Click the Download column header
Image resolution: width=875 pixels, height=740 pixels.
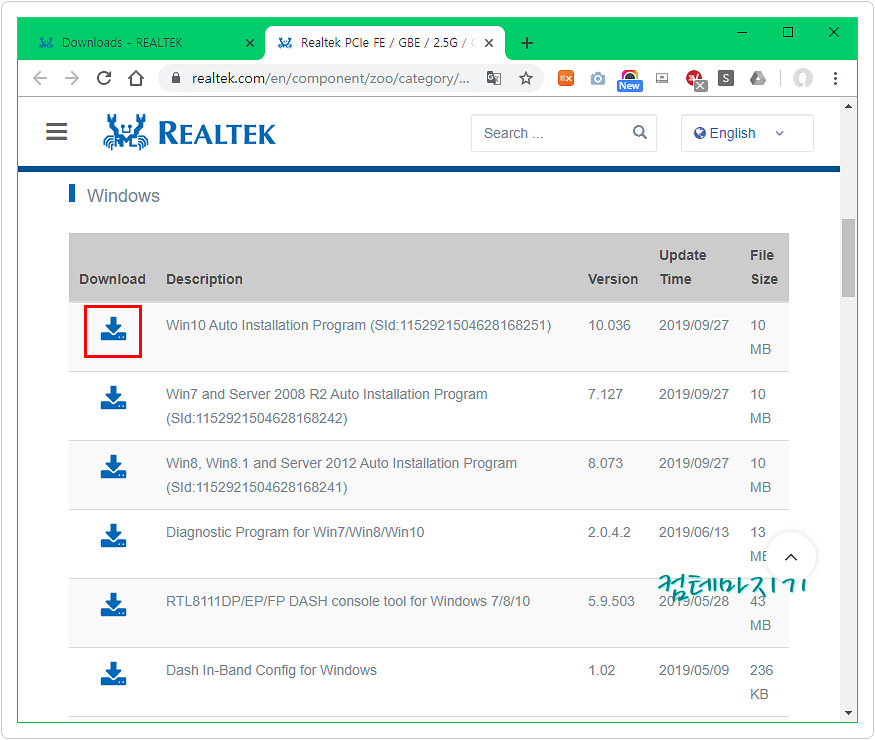point(112,279)
